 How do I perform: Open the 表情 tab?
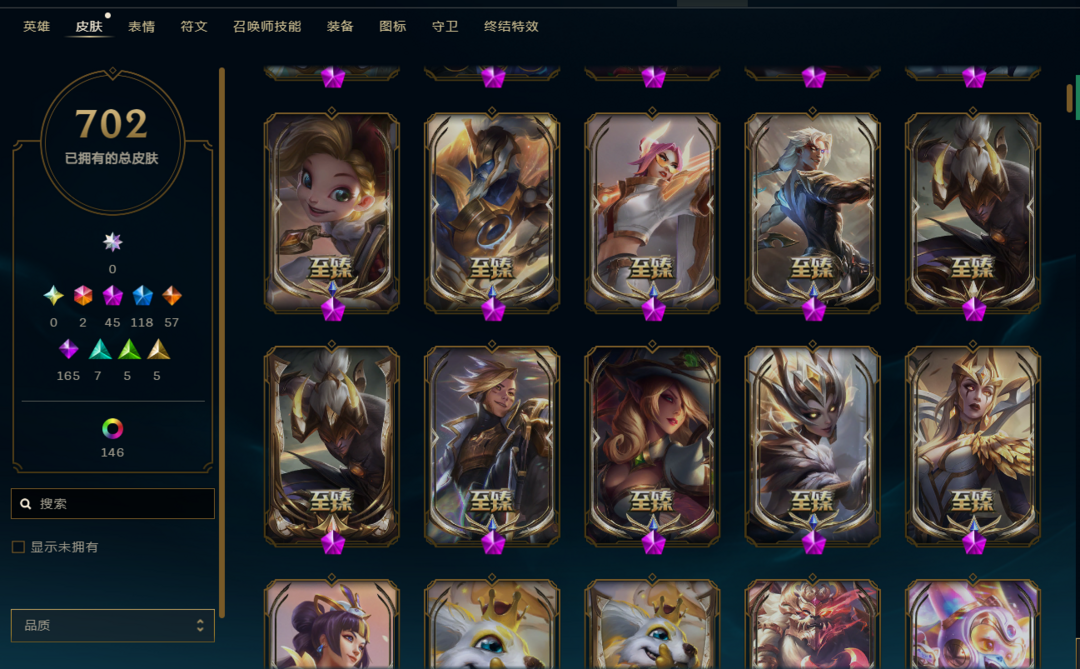(141, 26)
